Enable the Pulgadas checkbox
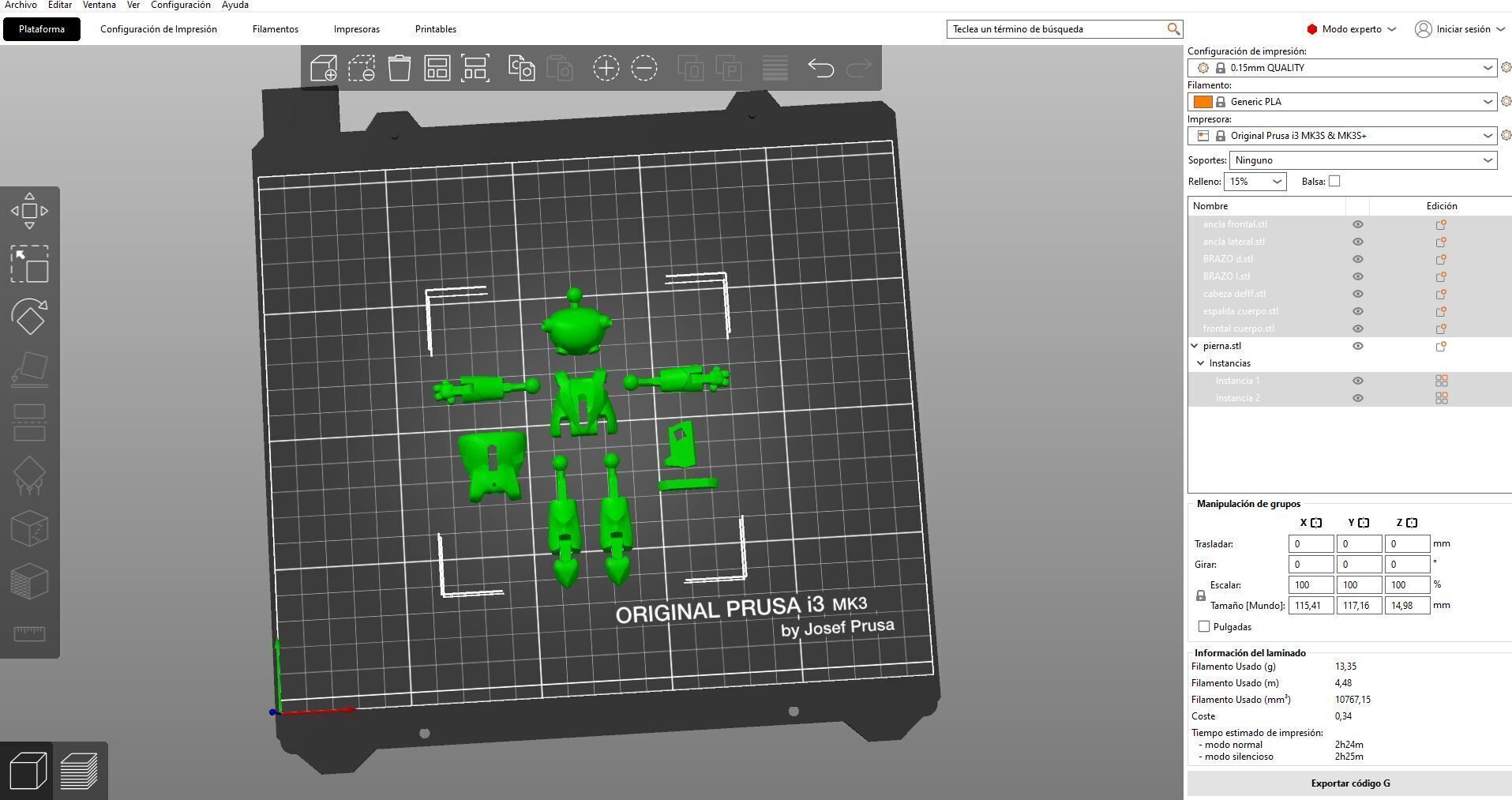 click(x=1204, y=627)
